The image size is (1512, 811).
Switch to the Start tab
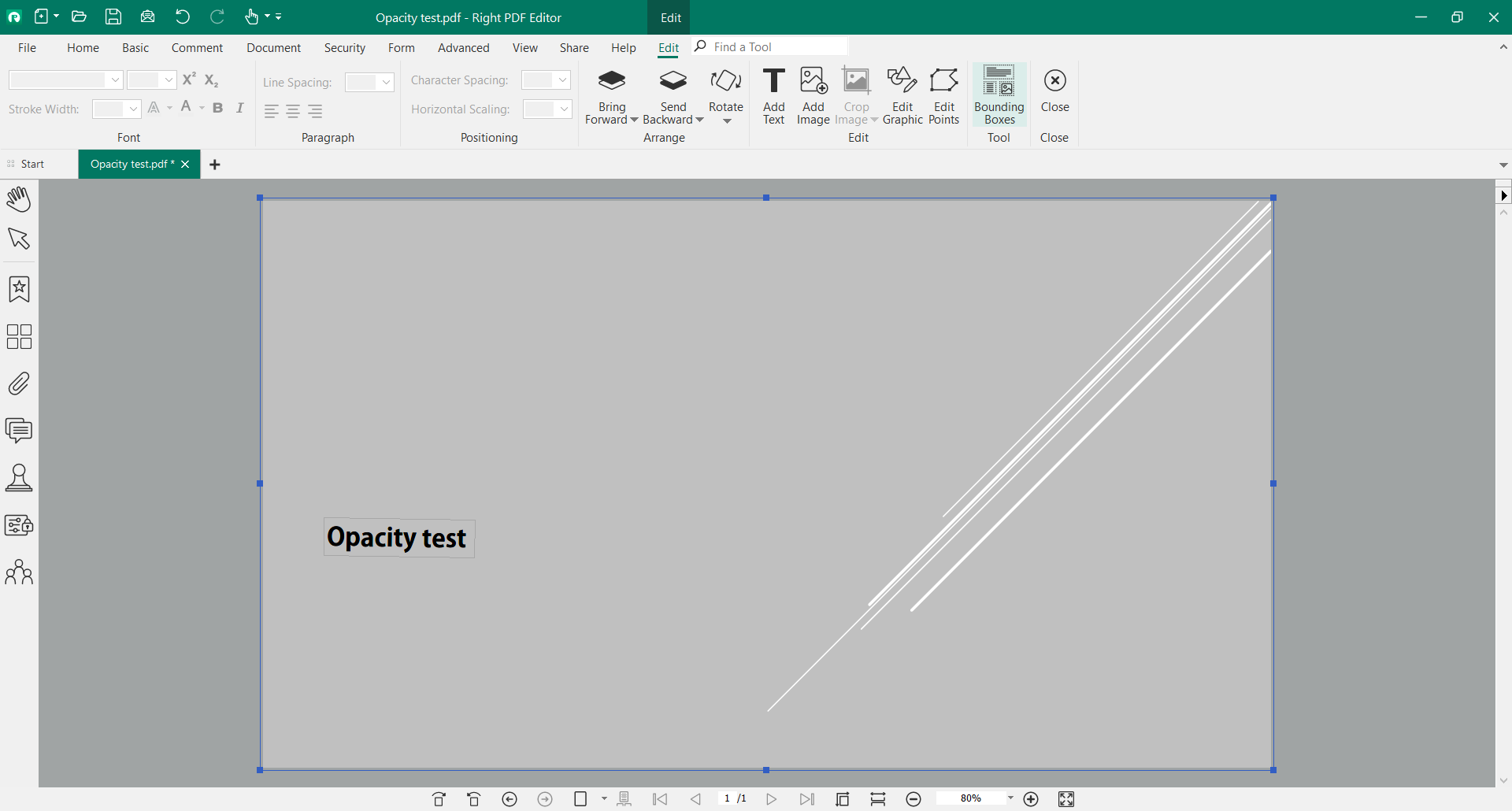point(32,164)
